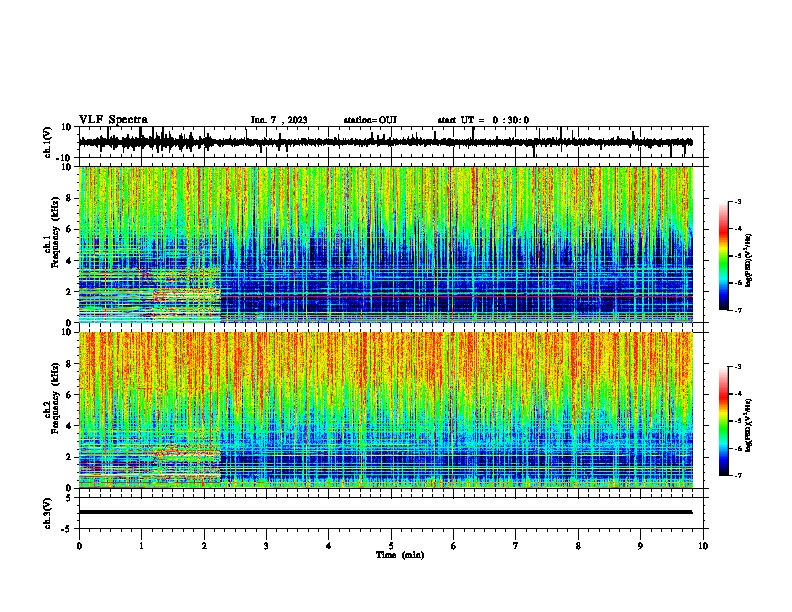Click the ch.1 spectrogram panel
Viewport: 792px width, 612px height.
(386, 244)
